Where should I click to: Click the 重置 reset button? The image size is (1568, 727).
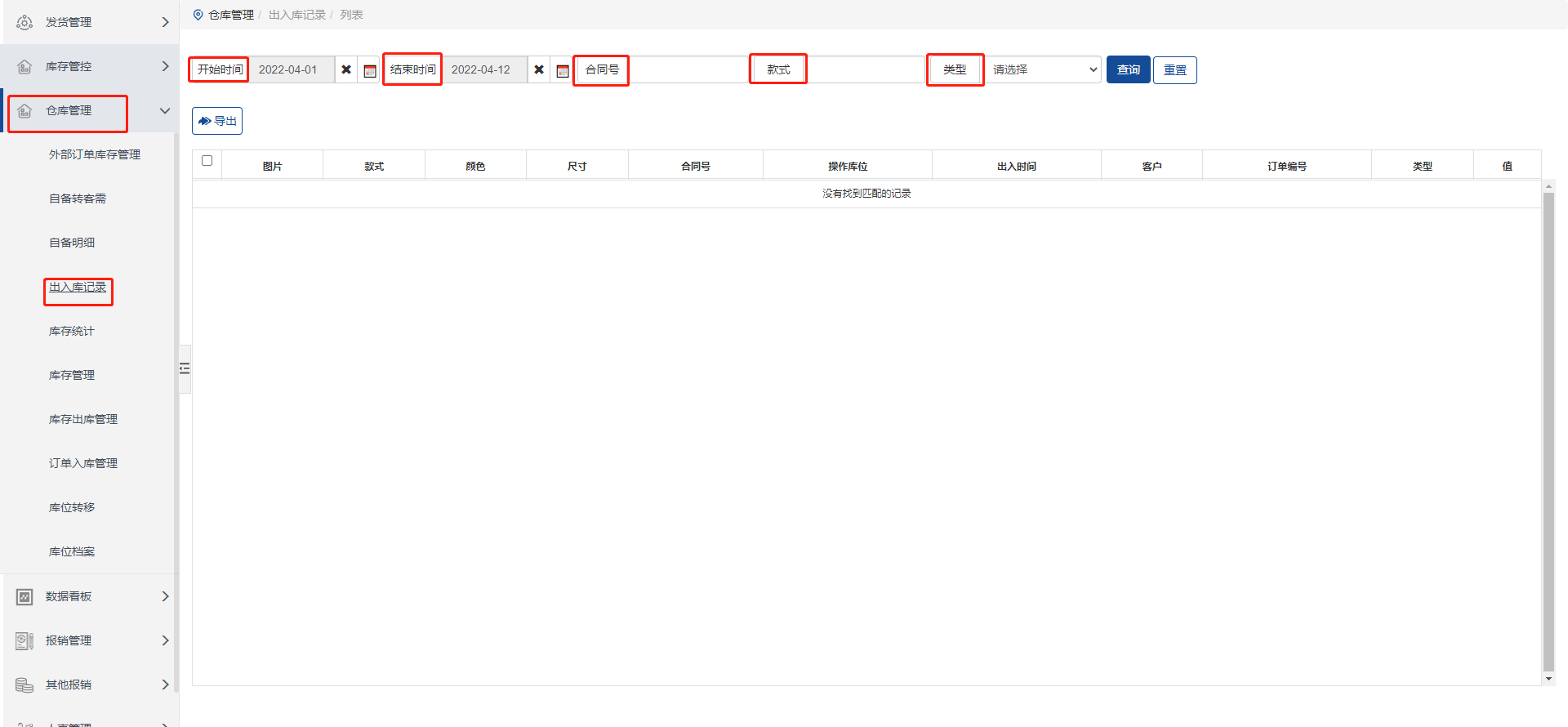(x=1174, y=70)
